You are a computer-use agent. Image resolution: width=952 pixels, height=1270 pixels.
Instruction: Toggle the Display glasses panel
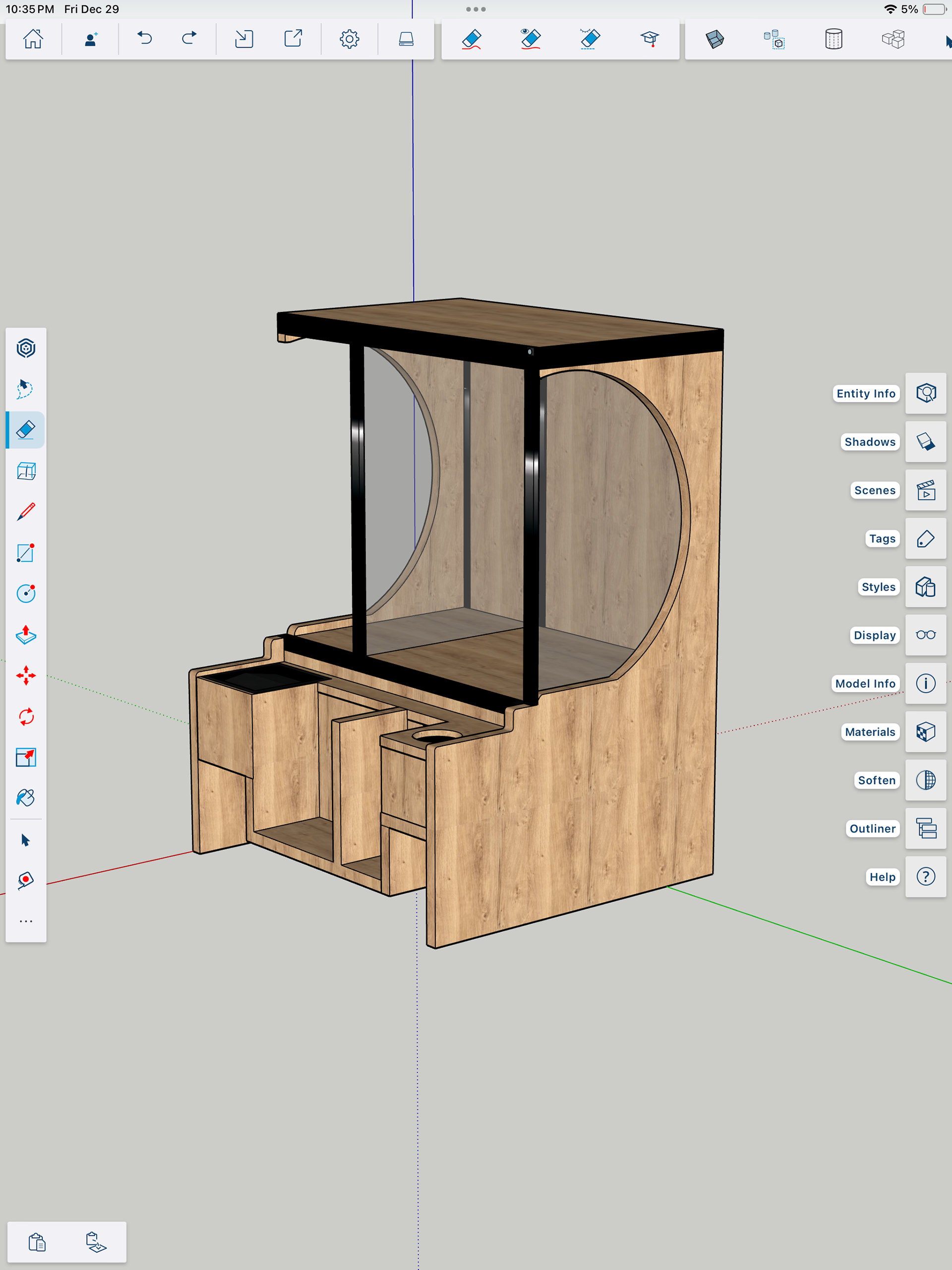(x=925, y=635)
